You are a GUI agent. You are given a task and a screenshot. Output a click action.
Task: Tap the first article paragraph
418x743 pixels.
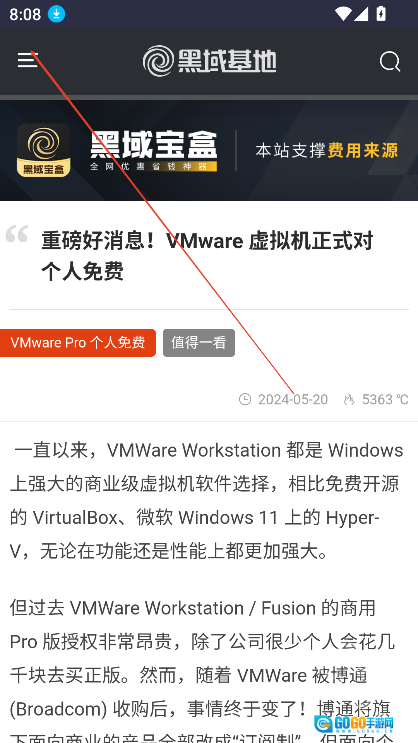click(207, 501)
